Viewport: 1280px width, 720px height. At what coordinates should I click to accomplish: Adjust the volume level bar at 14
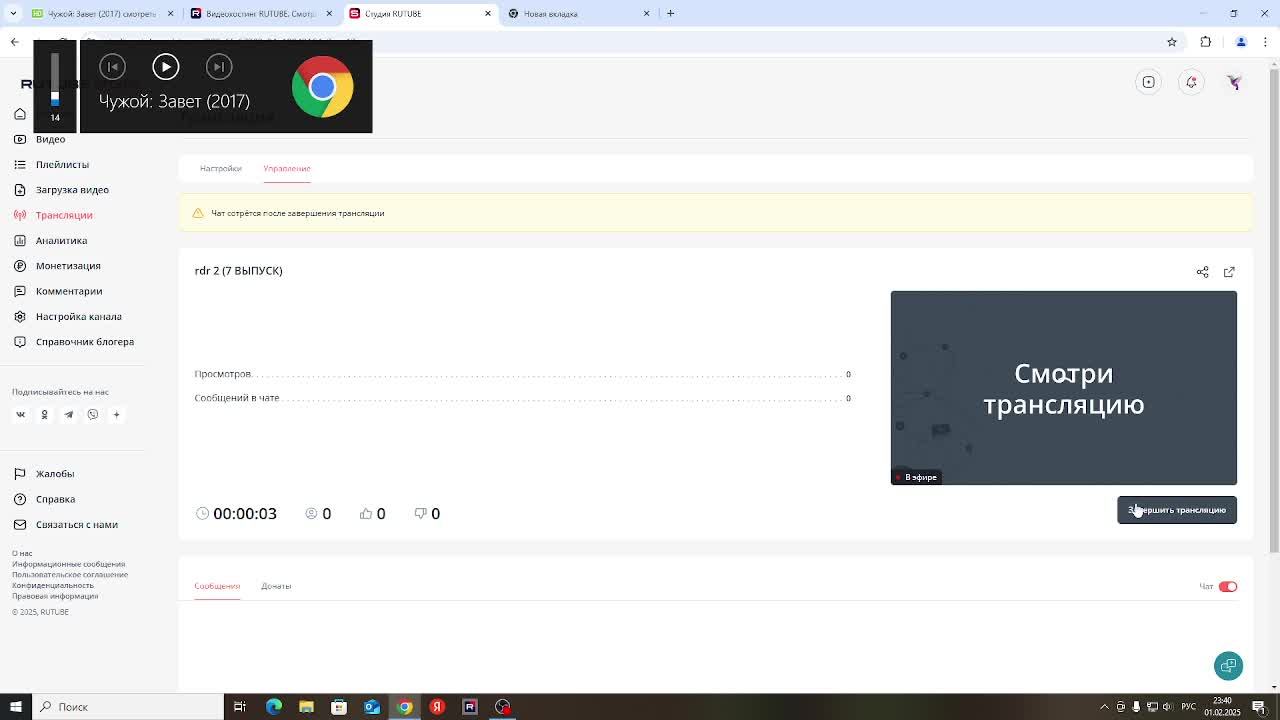55,80
